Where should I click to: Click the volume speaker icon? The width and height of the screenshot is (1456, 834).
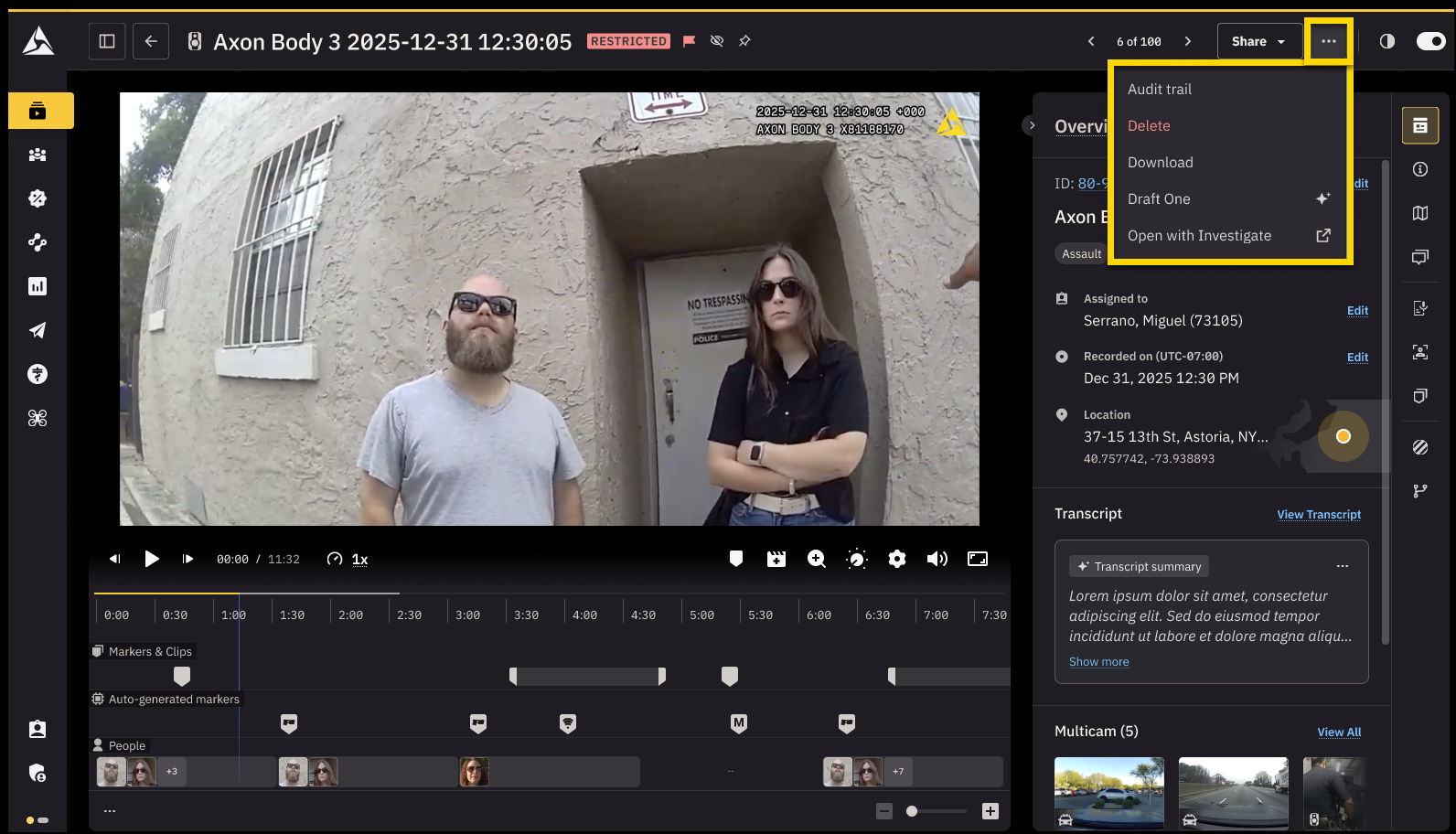click(x=937, y=559)
